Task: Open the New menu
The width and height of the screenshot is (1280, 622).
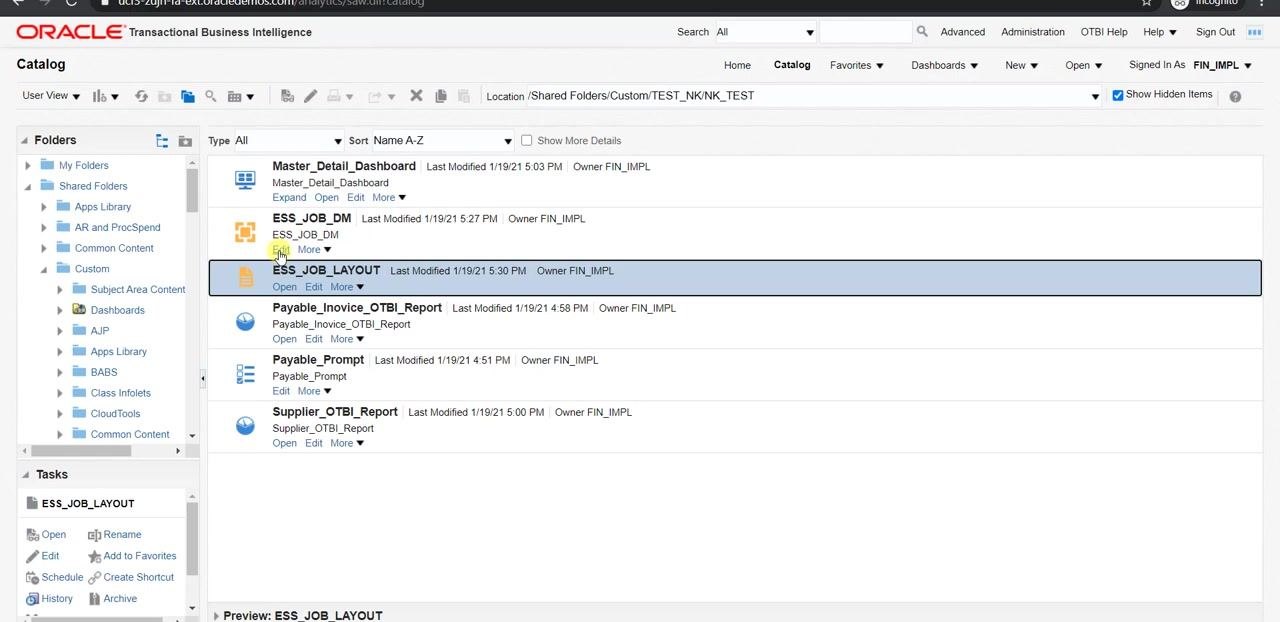Action: pyautogui.click(x=1021, y=66)
